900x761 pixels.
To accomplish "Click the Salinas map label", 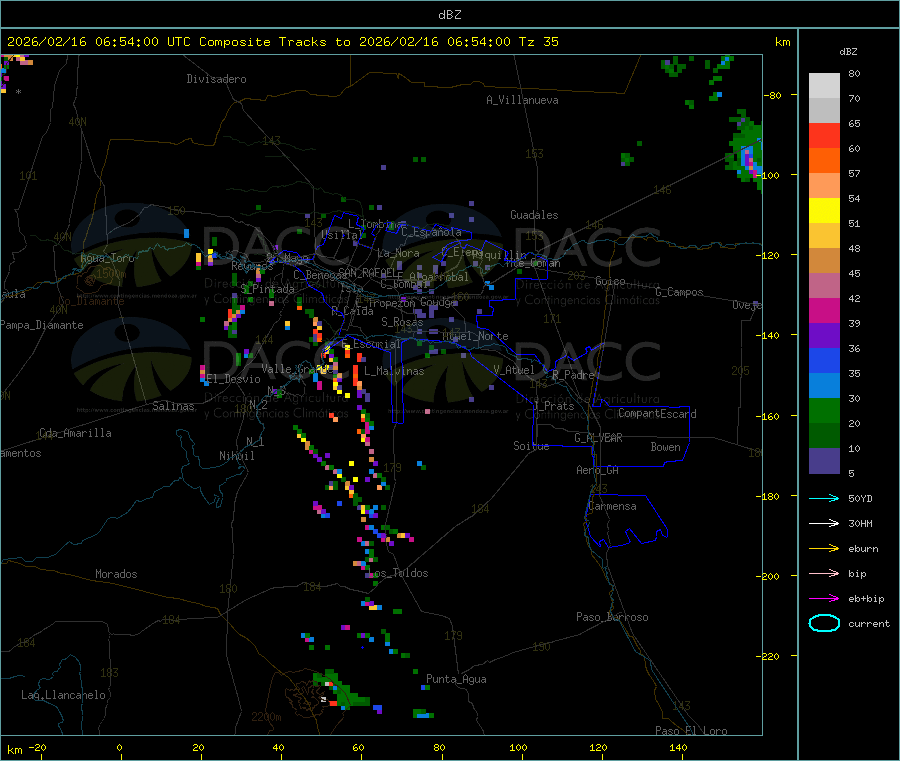I will click(173, 406).
